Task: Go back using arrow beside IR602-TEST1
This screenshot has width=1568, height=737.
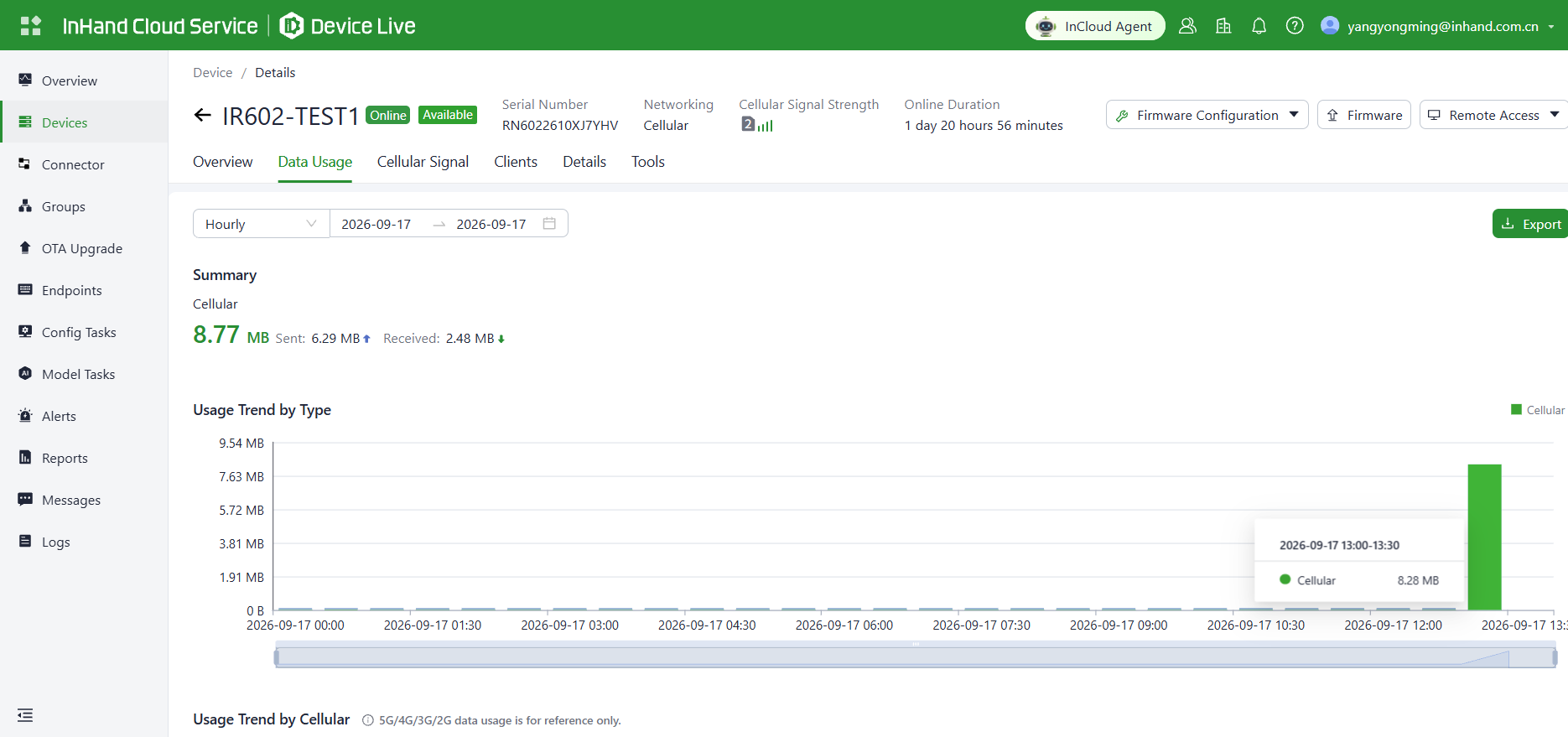Action: (202, 116)
